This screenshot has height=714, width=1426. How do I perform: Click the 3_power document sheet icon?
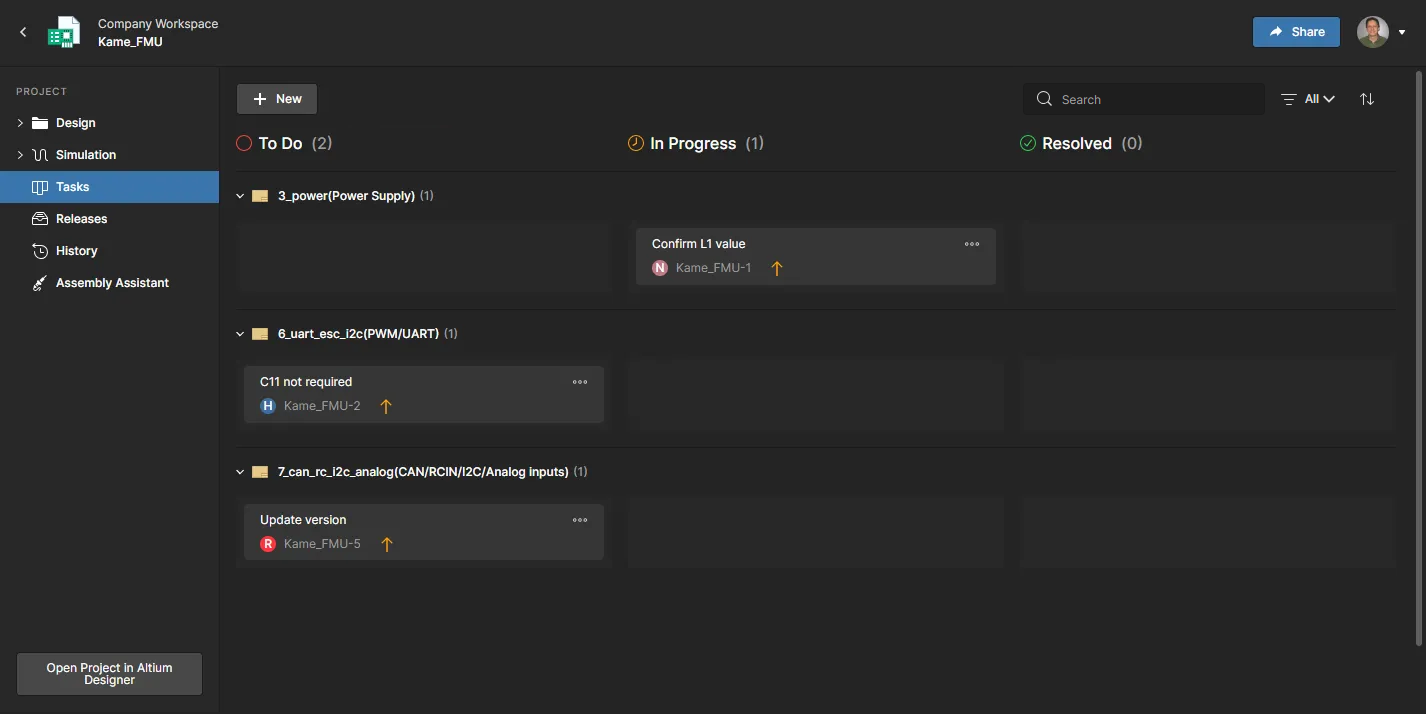260,196
